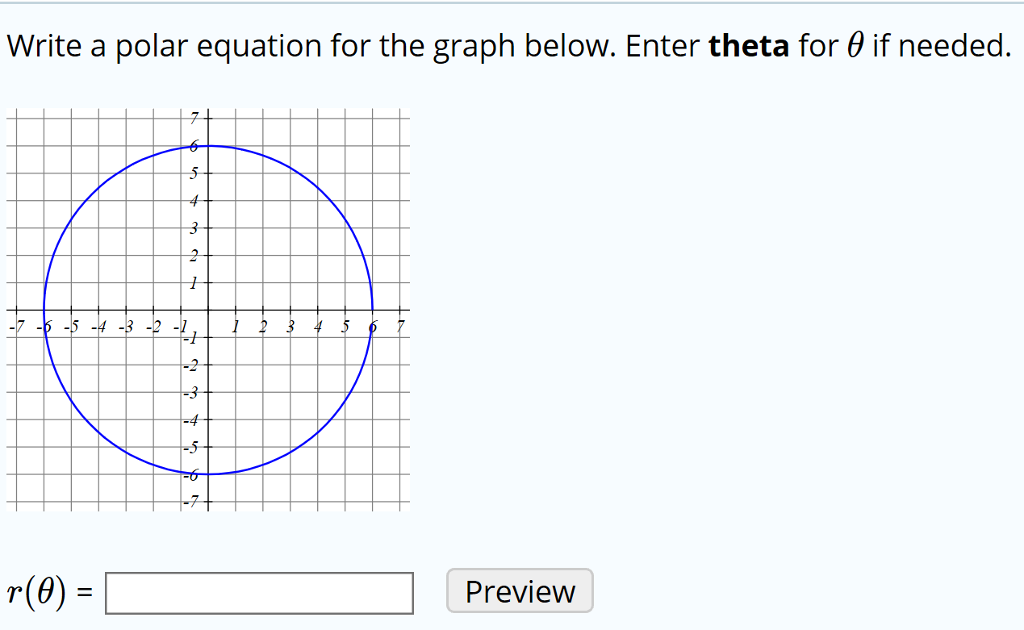The width and height of the screenshot is (1024, 630).
Task: Click the x-axis tick label 7
Action: click(400, 326)
